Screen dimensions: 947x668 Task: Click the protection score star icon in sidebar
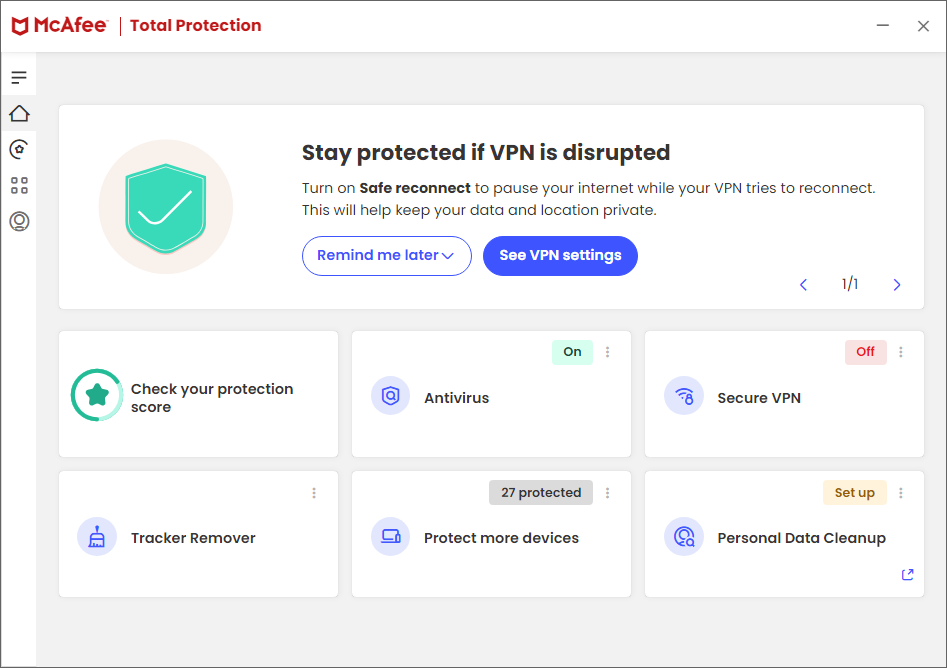(x=18, y=149)
